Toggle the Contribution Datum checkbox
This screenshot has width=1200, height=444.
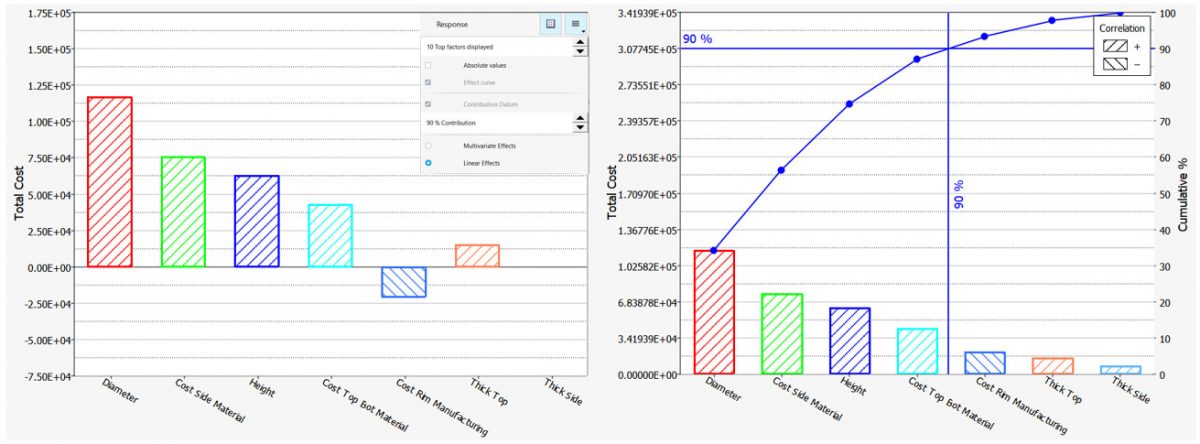pyautogui.click(x=428, y=104)
